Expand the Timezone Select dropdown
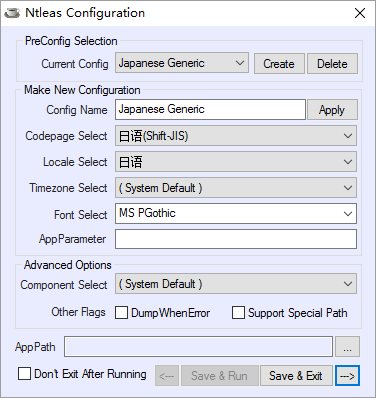This screenshot has height=398, width=376. (x=236, y=188)
